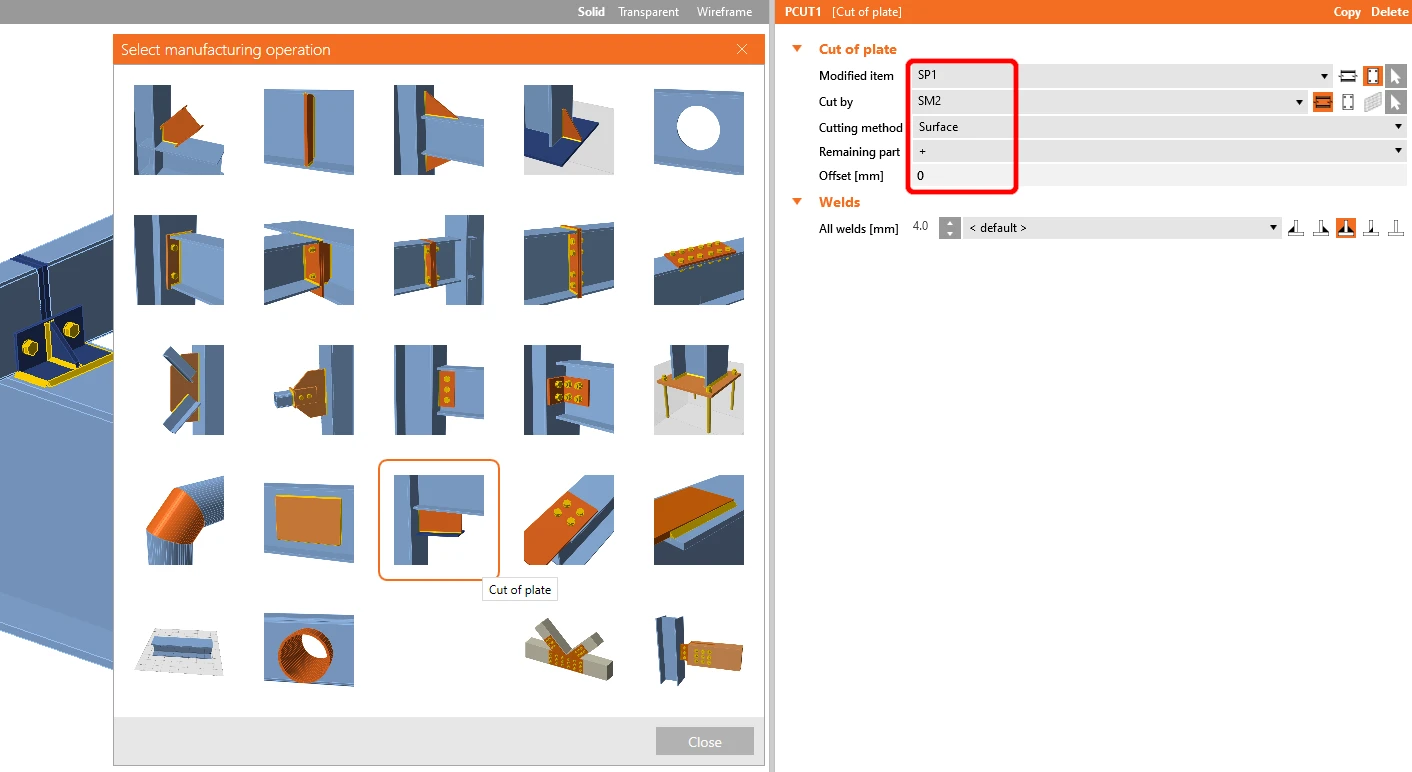This screenshot has height=772, width=1412.
Task: Select work plane grid icon in Cut by row
Action: coord(1373,102)
